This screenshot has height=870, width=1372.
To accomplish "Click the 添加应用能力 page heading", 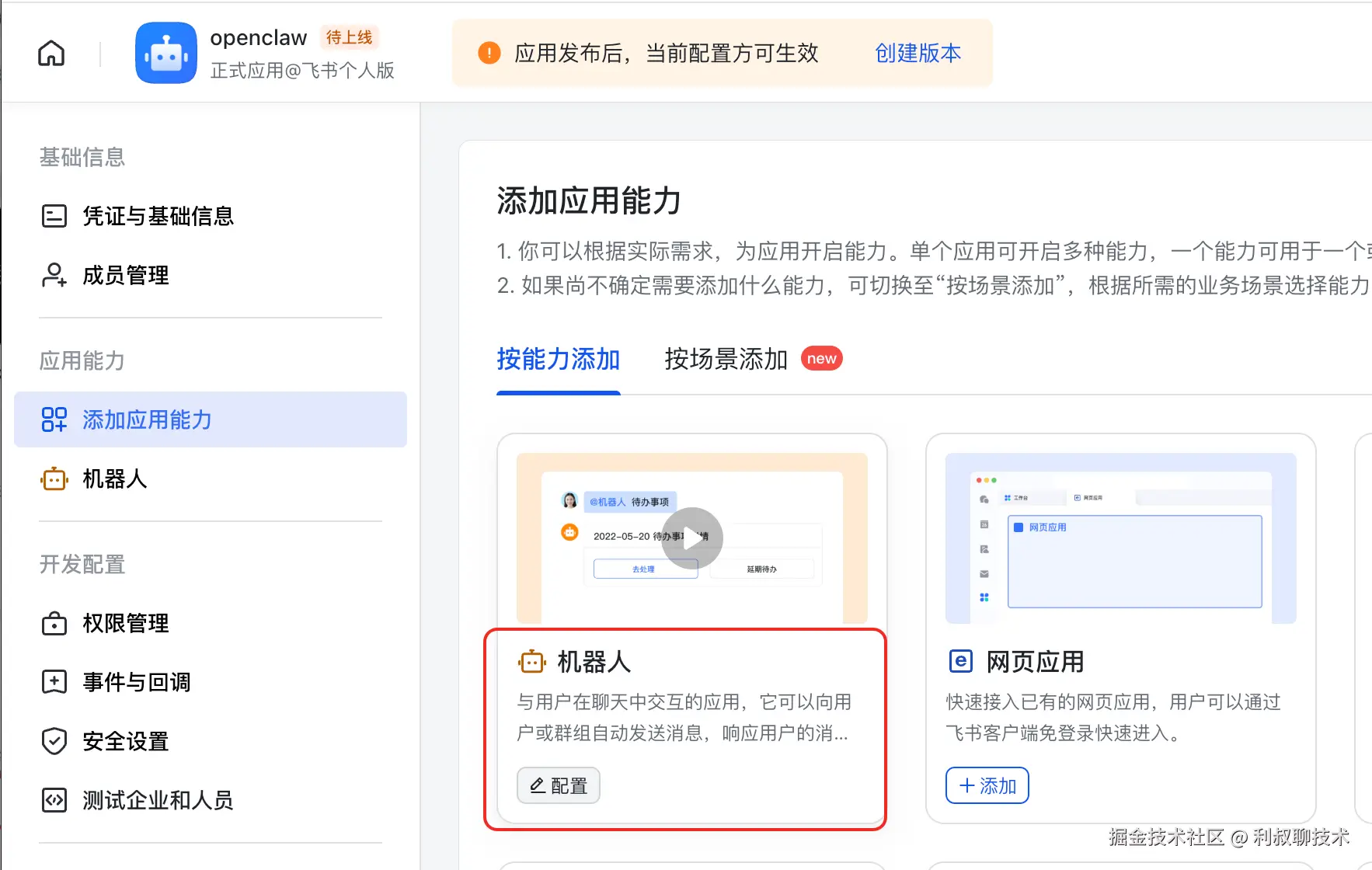I will [589, 200].
